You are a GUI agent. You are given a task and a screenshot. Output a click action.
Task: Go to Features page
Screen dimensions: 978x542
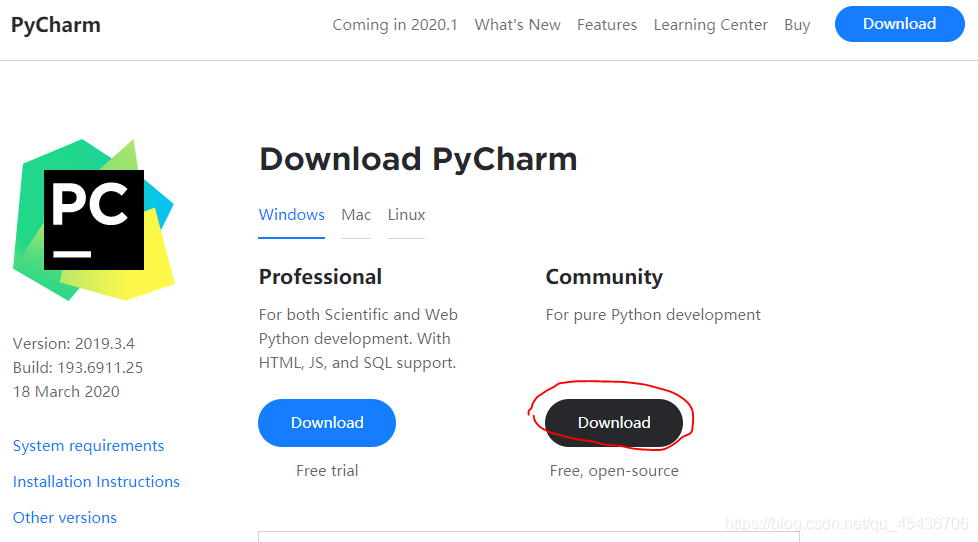[607, 25]
